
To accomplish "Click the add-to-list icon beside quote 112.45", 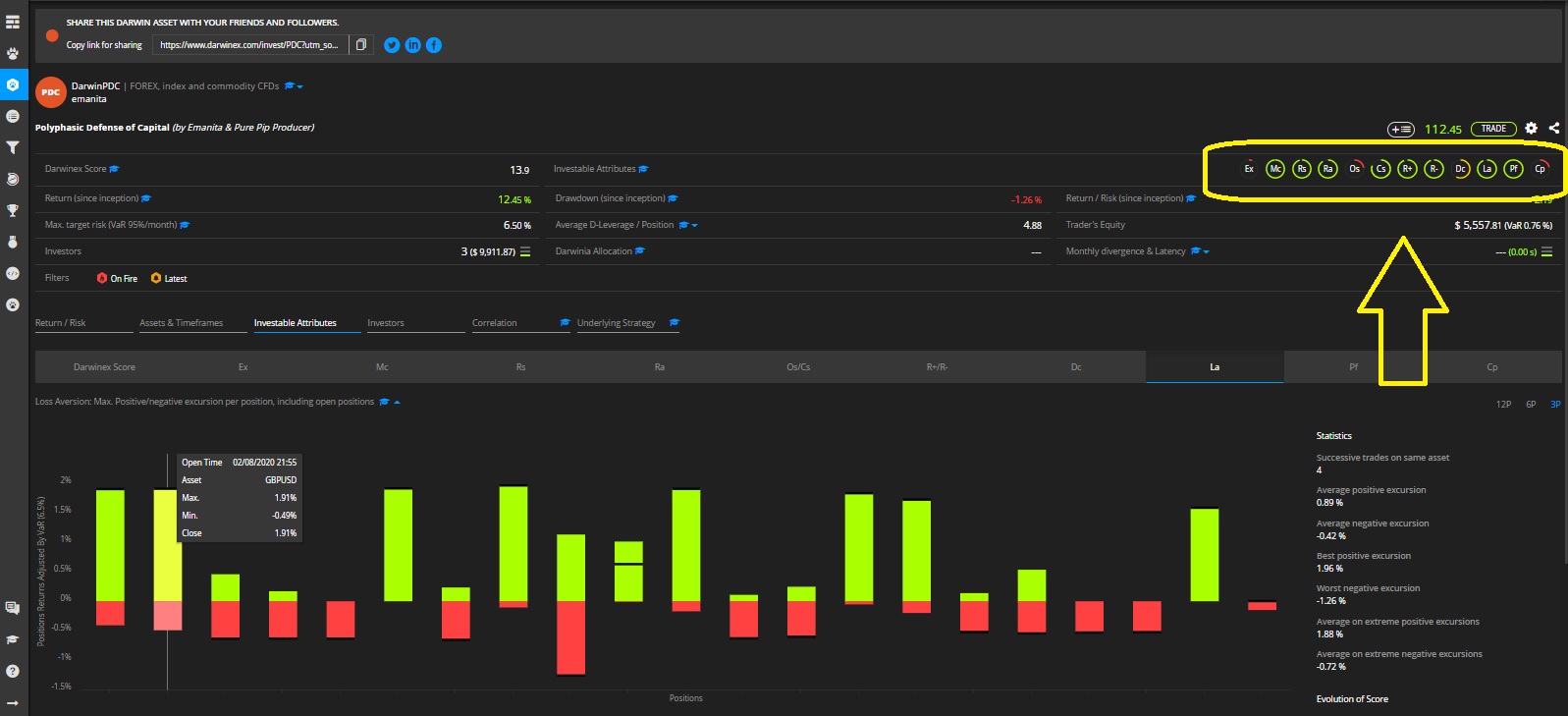I will (1400, 130).
